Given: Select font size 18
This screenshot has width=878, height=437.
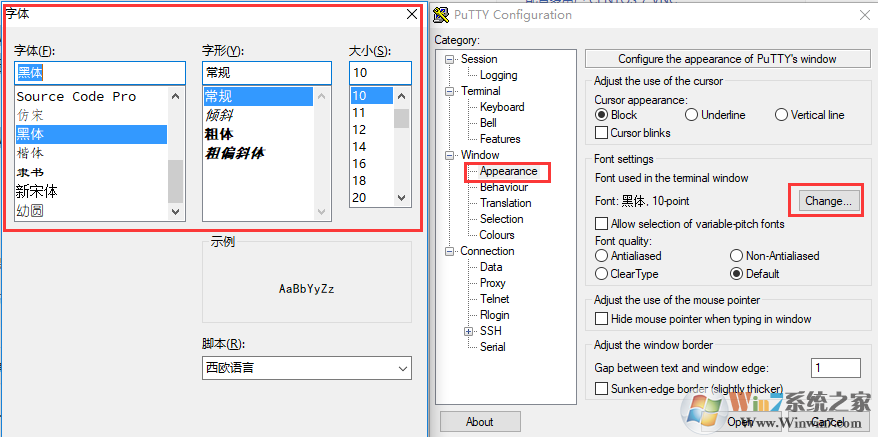Looking at the screenshot, I should 372,180.
